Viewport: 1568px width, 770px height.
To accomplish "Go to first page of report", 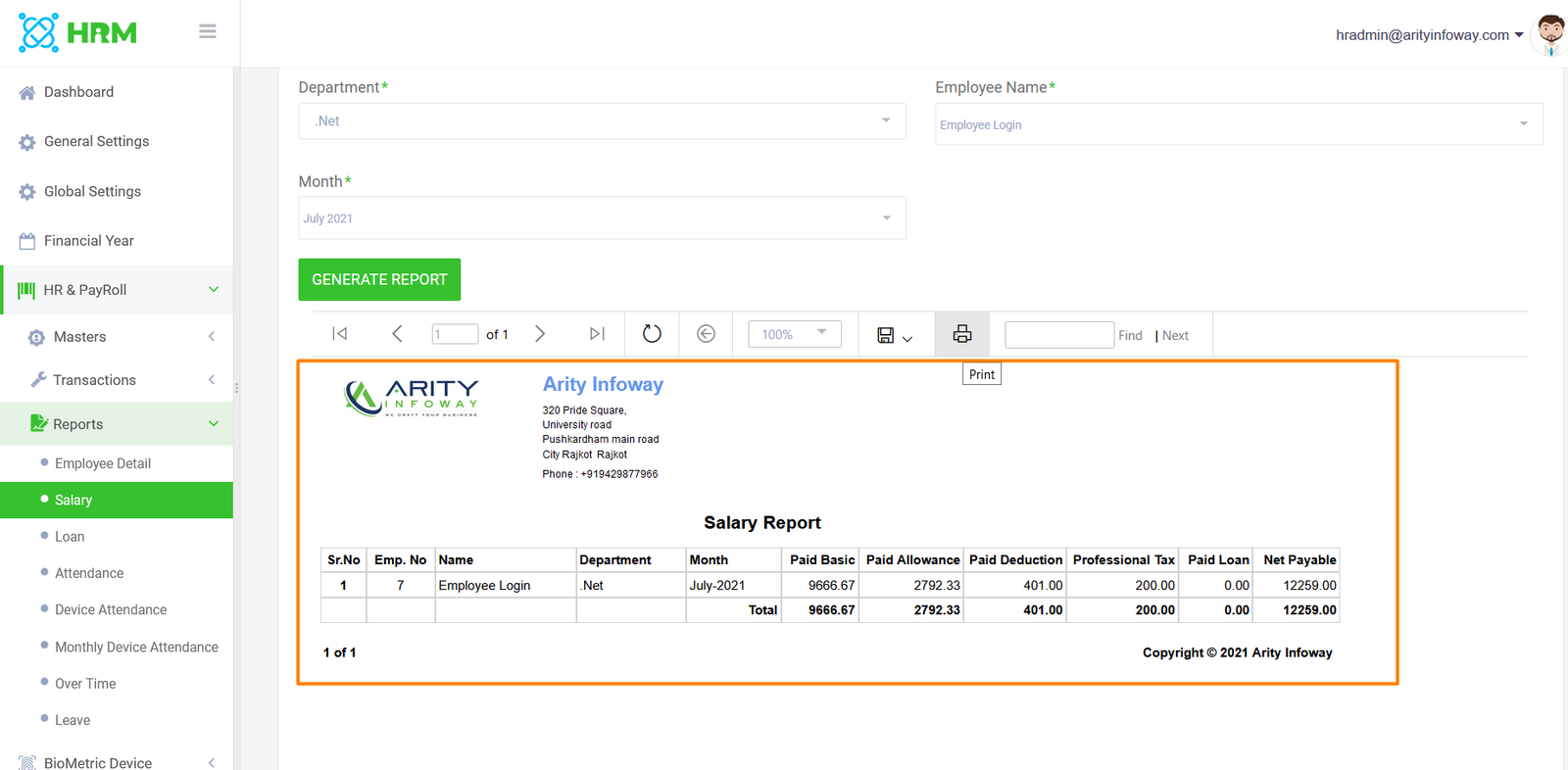I will pos(340,334).
